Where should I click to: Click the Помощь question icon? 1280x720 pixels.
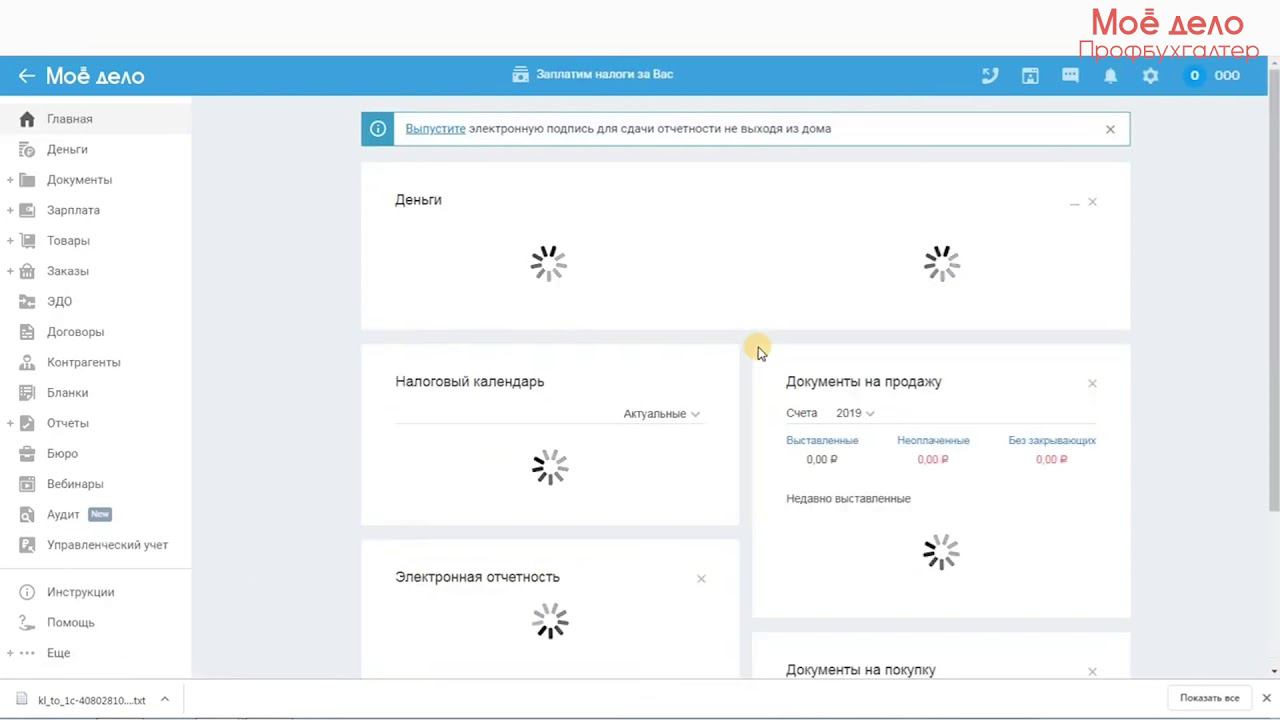coord(27,622)
